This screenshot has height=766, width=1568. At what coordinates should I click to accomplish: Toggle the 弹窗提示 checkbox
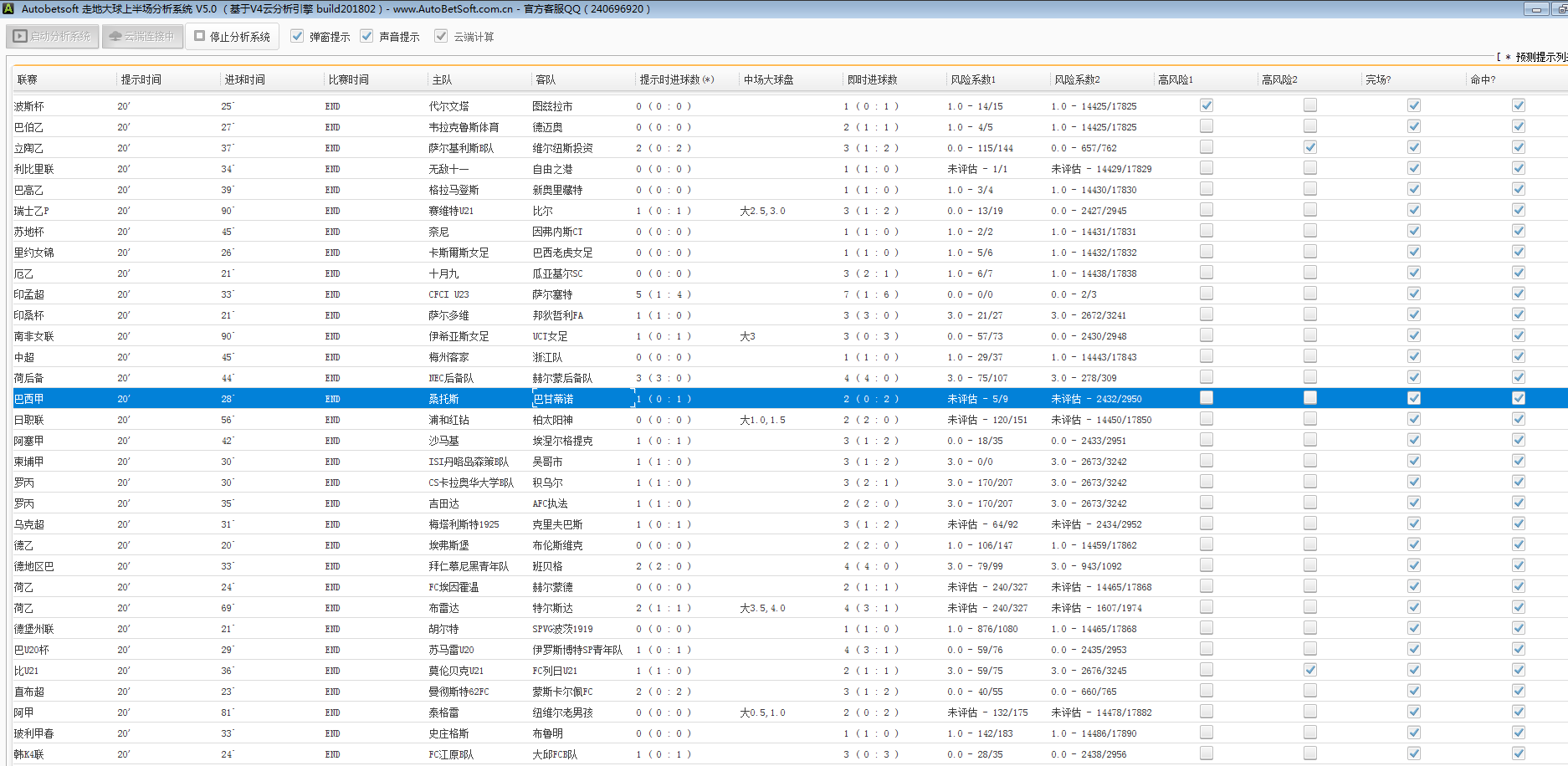point(297,36)
